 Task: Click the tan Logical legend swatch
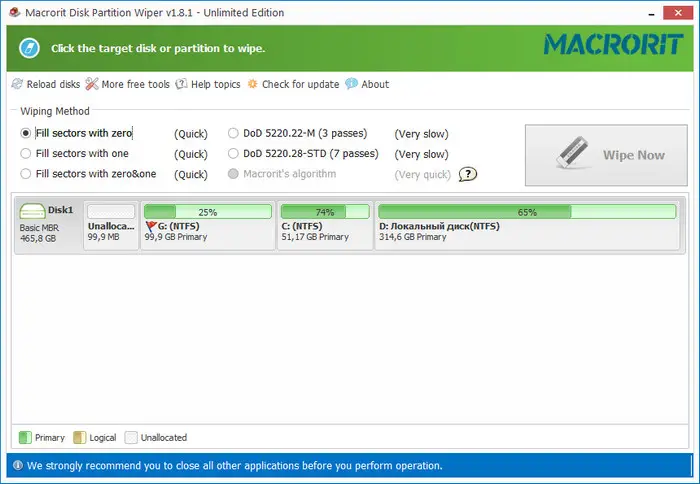(79, 438)
